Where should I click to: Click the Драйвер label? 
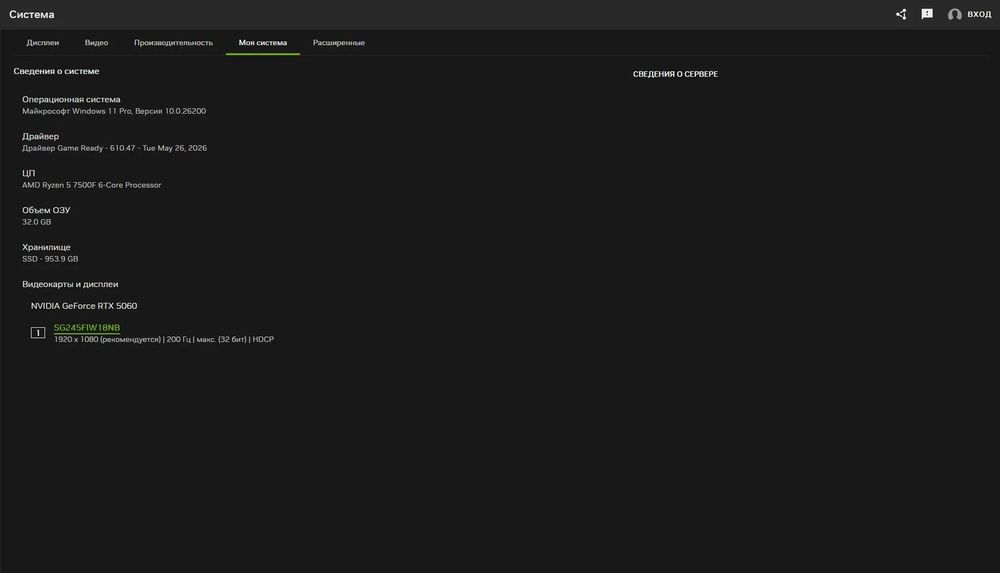(x=40, y=136)
